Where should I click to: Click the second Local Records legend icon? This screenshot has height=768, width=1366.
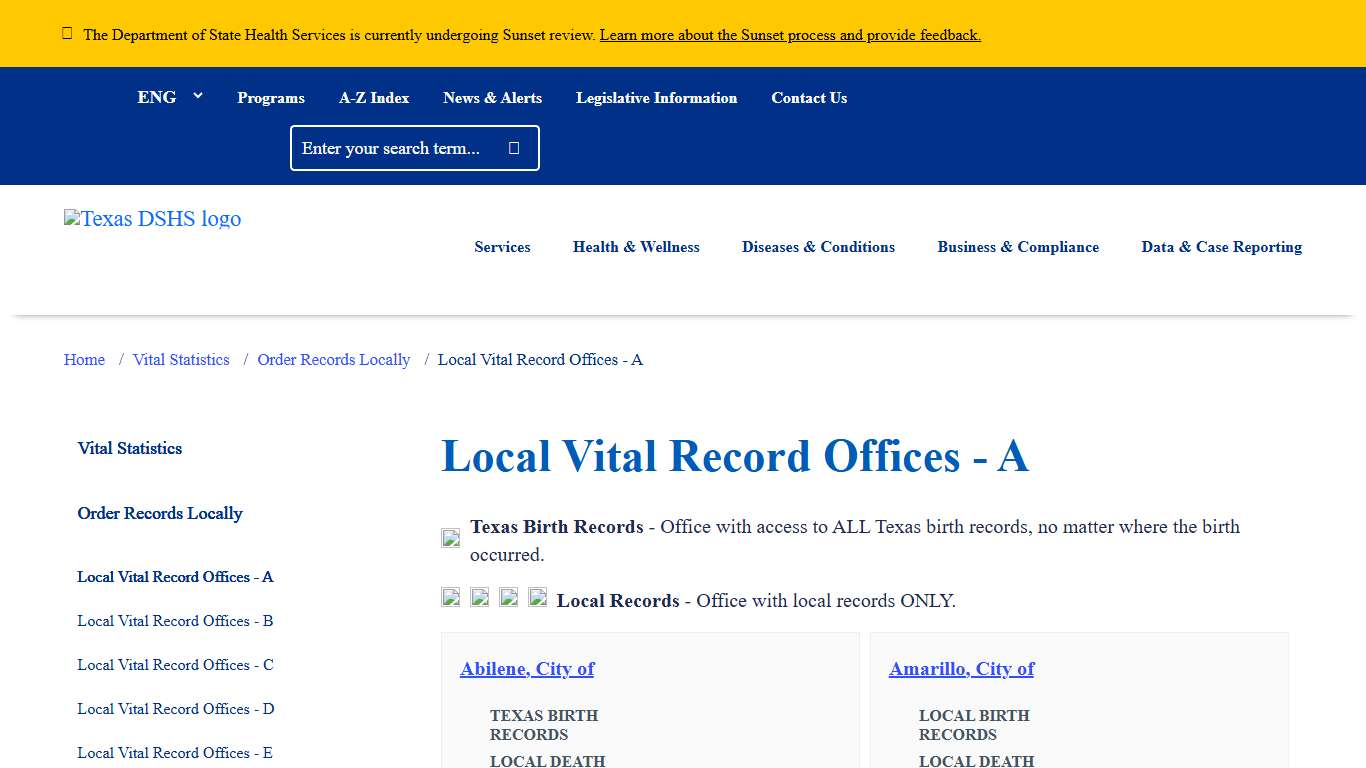pos(479,597)
